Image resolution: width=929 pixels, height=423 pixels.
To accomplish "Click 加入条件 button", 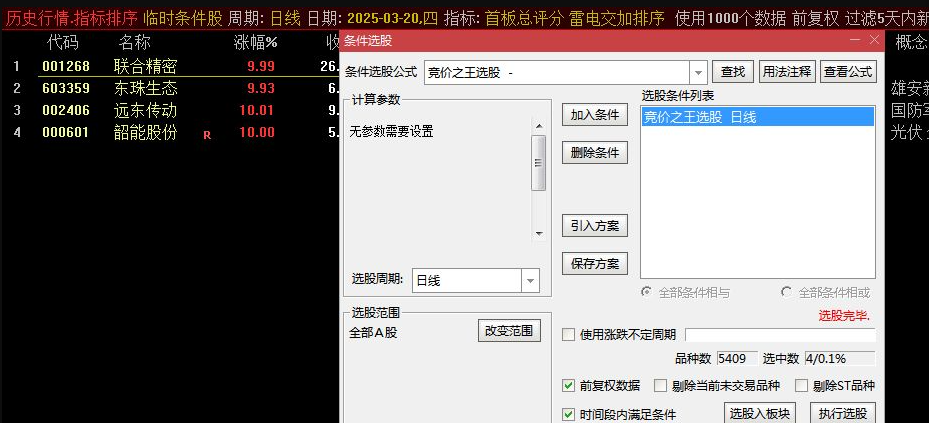I will point(594,115).
